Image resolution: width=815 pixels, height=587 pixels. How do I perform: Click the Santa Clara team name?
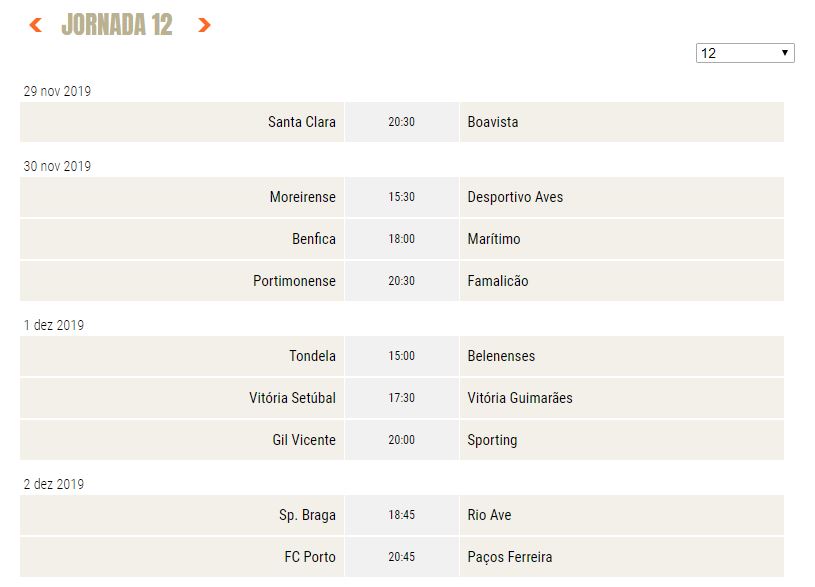[x=301, y=122]
